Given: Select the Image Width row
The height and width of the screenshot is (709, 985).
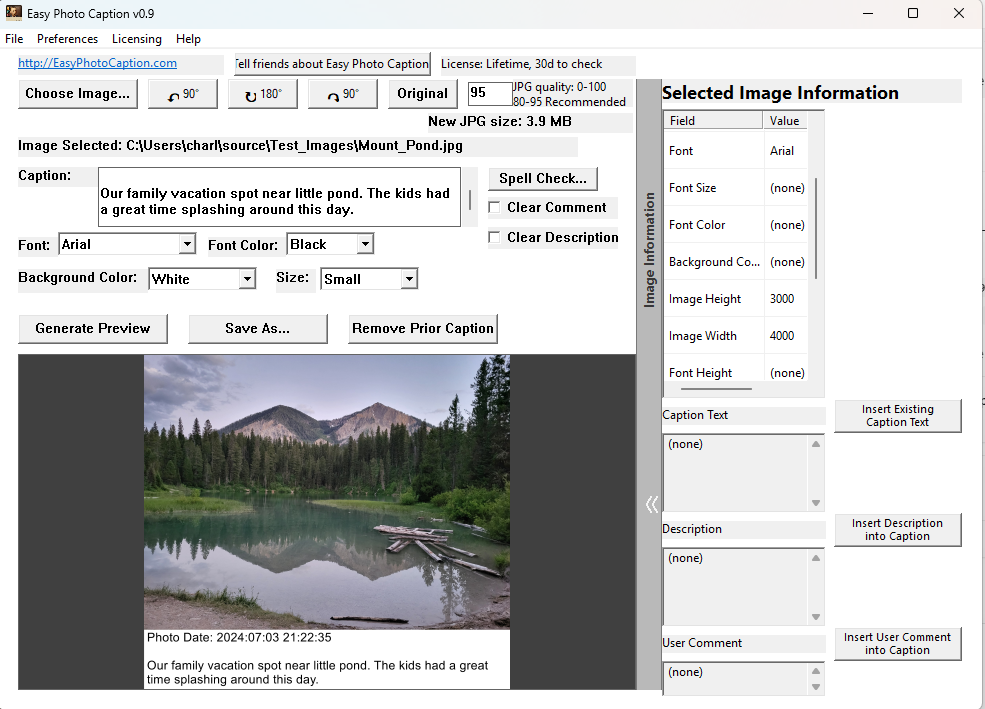Looking at the screenshot, I should click(x=736, y=336).
